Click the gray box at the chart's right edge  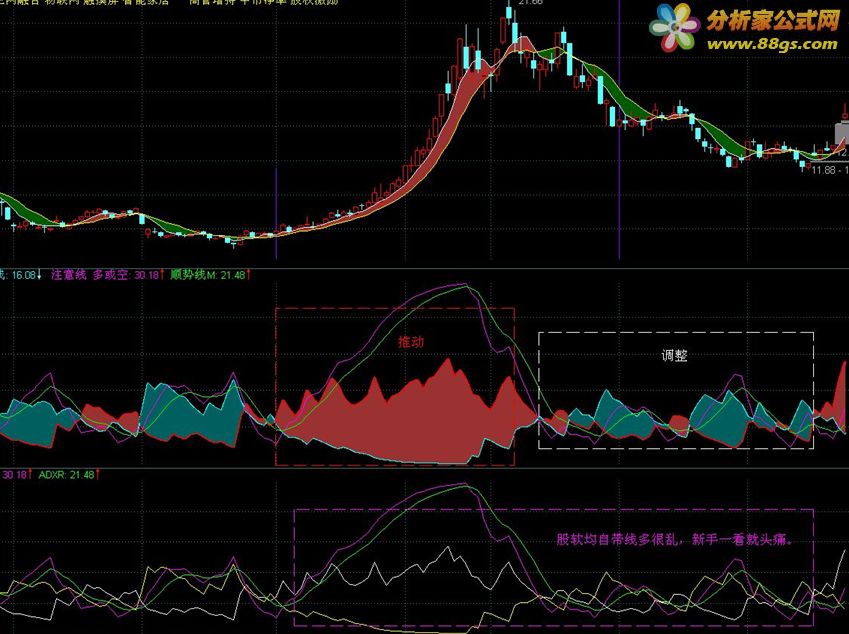(x=842, y=135)
